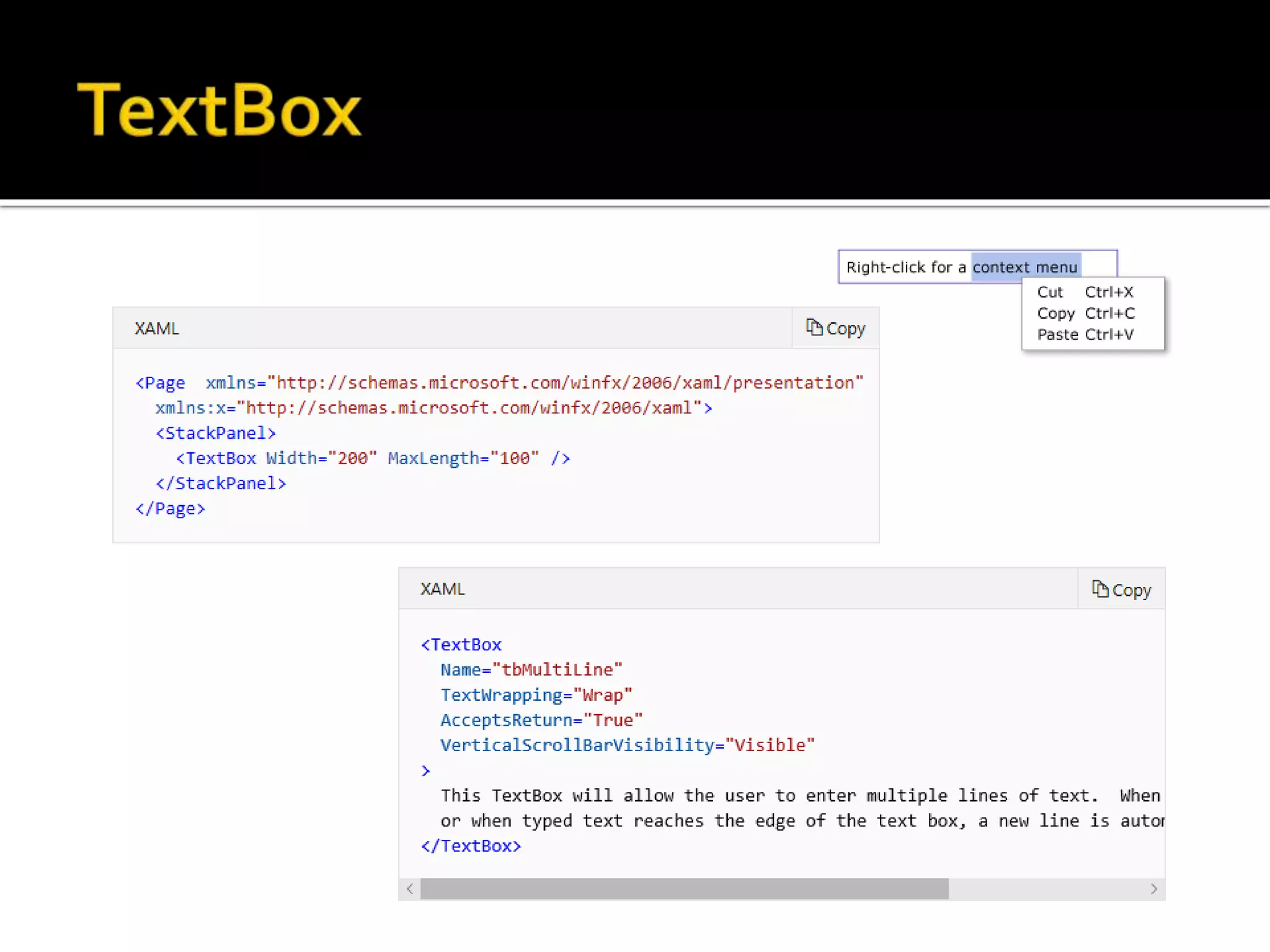Click the Ctrl+X shortcut text in the context menu
1270x952 pixels.
[x=1109, y=292]
